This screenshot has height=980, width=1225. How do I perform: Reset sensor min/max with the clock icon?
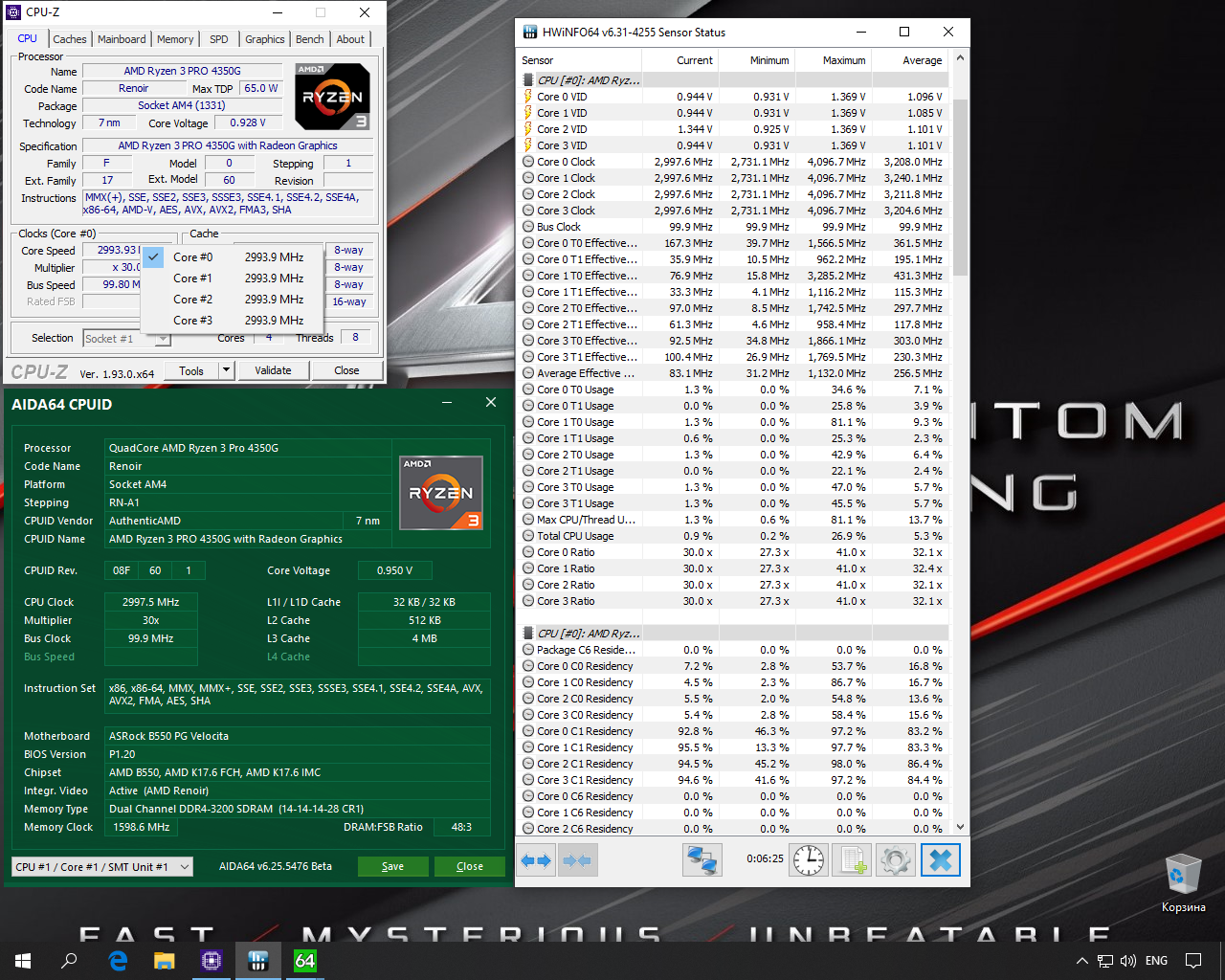pos(809,860)
